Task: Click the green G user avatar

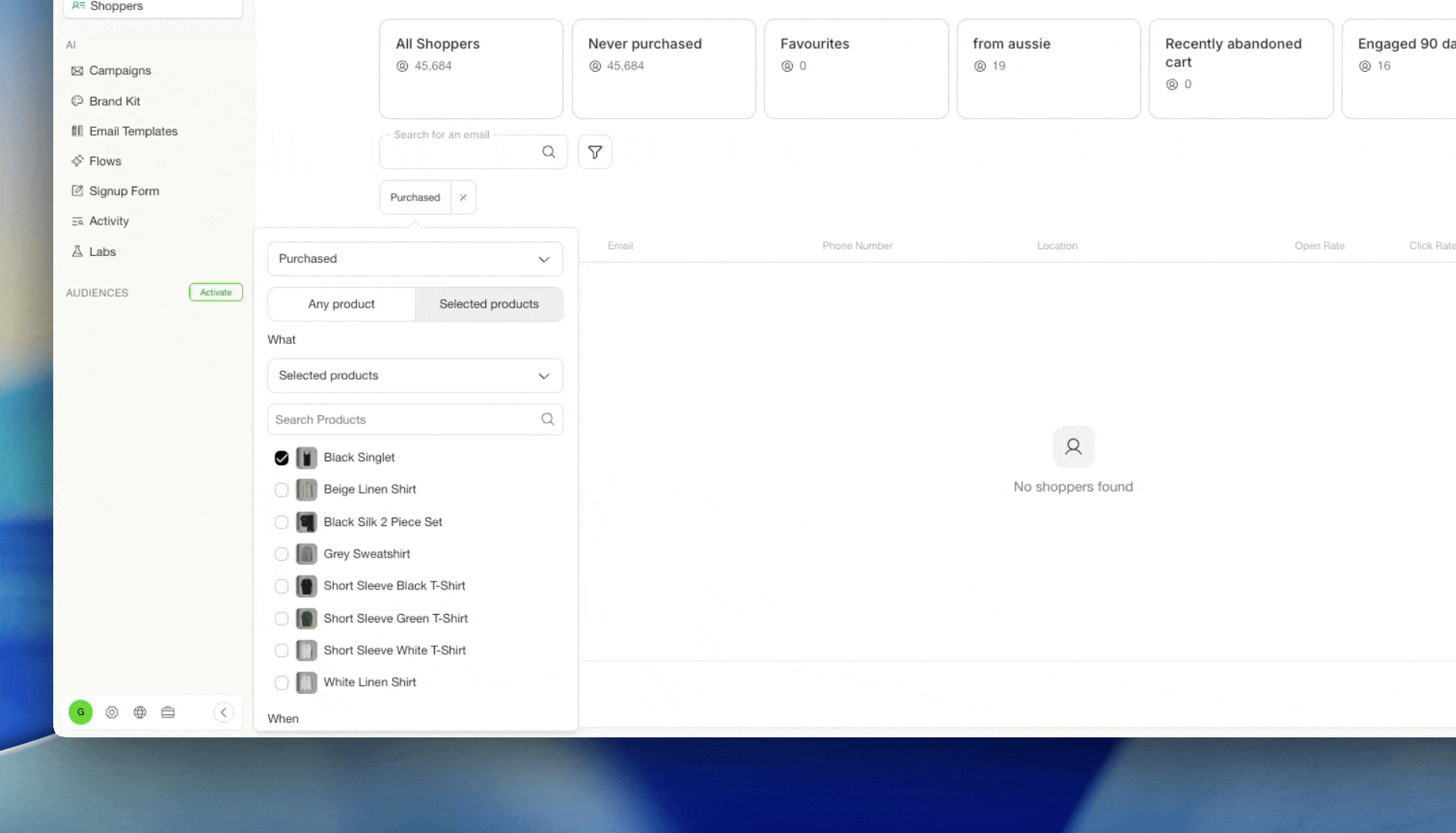Action: coord(80,712)
